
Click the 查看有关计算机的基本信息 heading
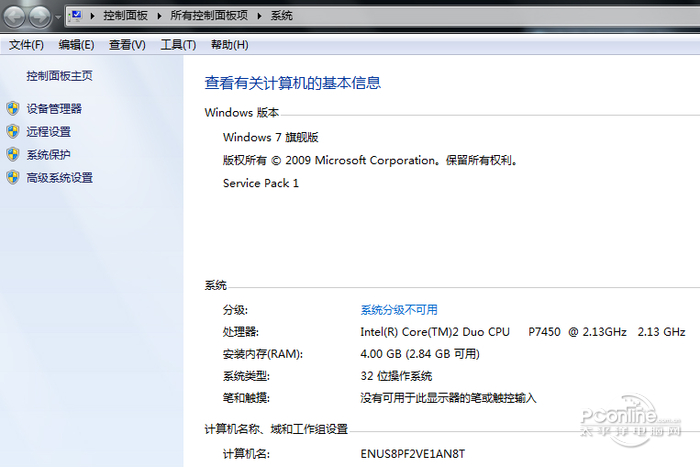click(x=292, y=83)
